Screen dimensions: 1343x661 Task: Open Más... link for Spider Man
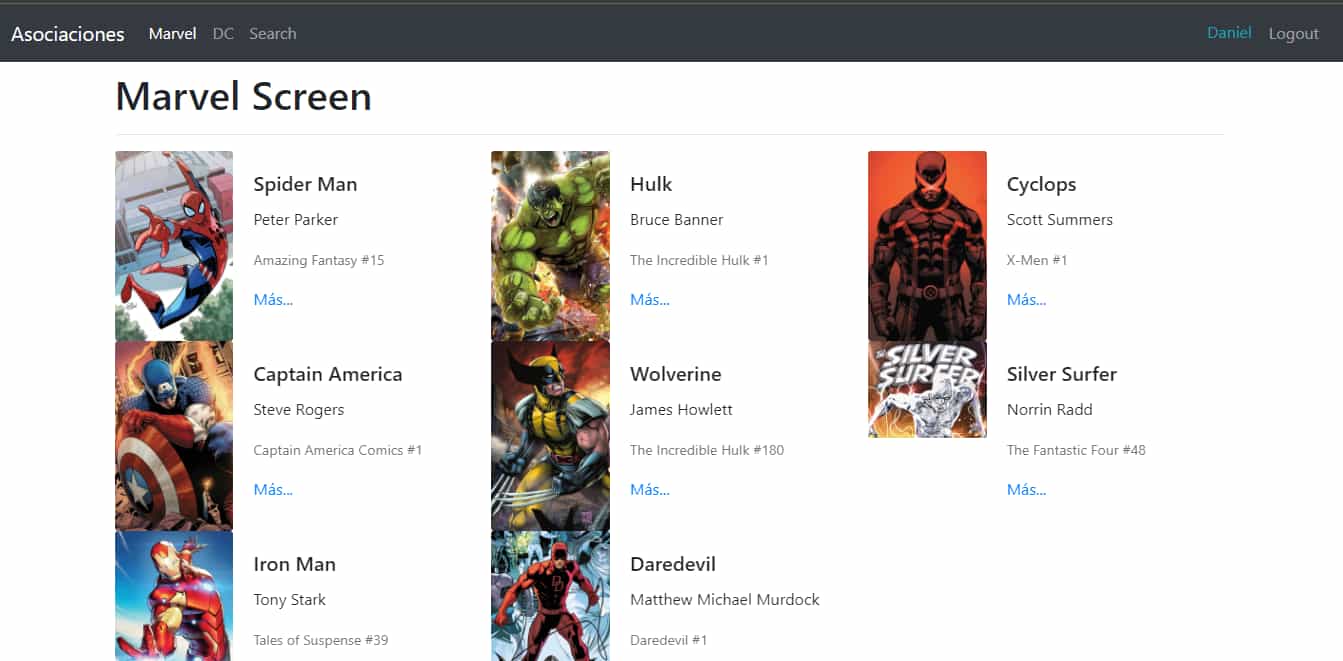pos(273,300)
